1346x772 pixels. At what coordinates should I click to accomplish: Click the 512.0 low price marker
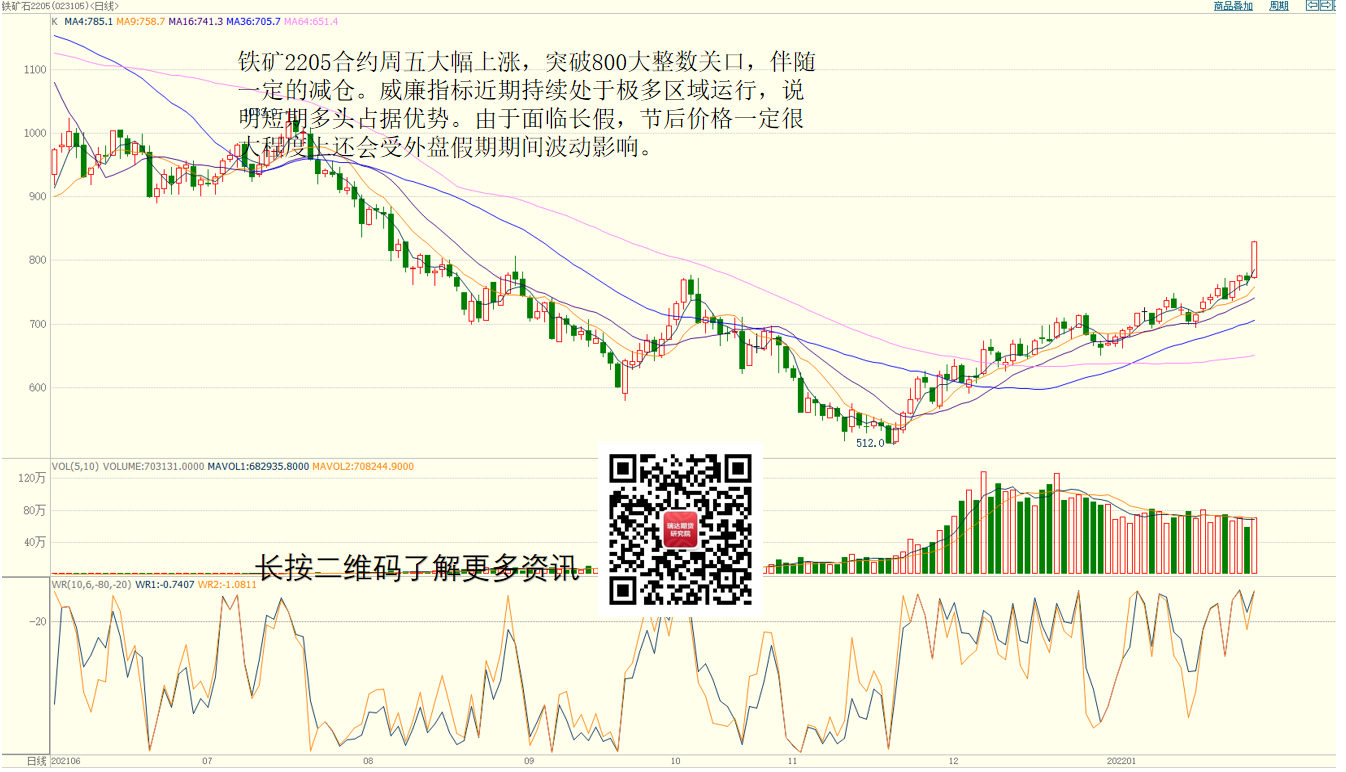pos(870,443)
